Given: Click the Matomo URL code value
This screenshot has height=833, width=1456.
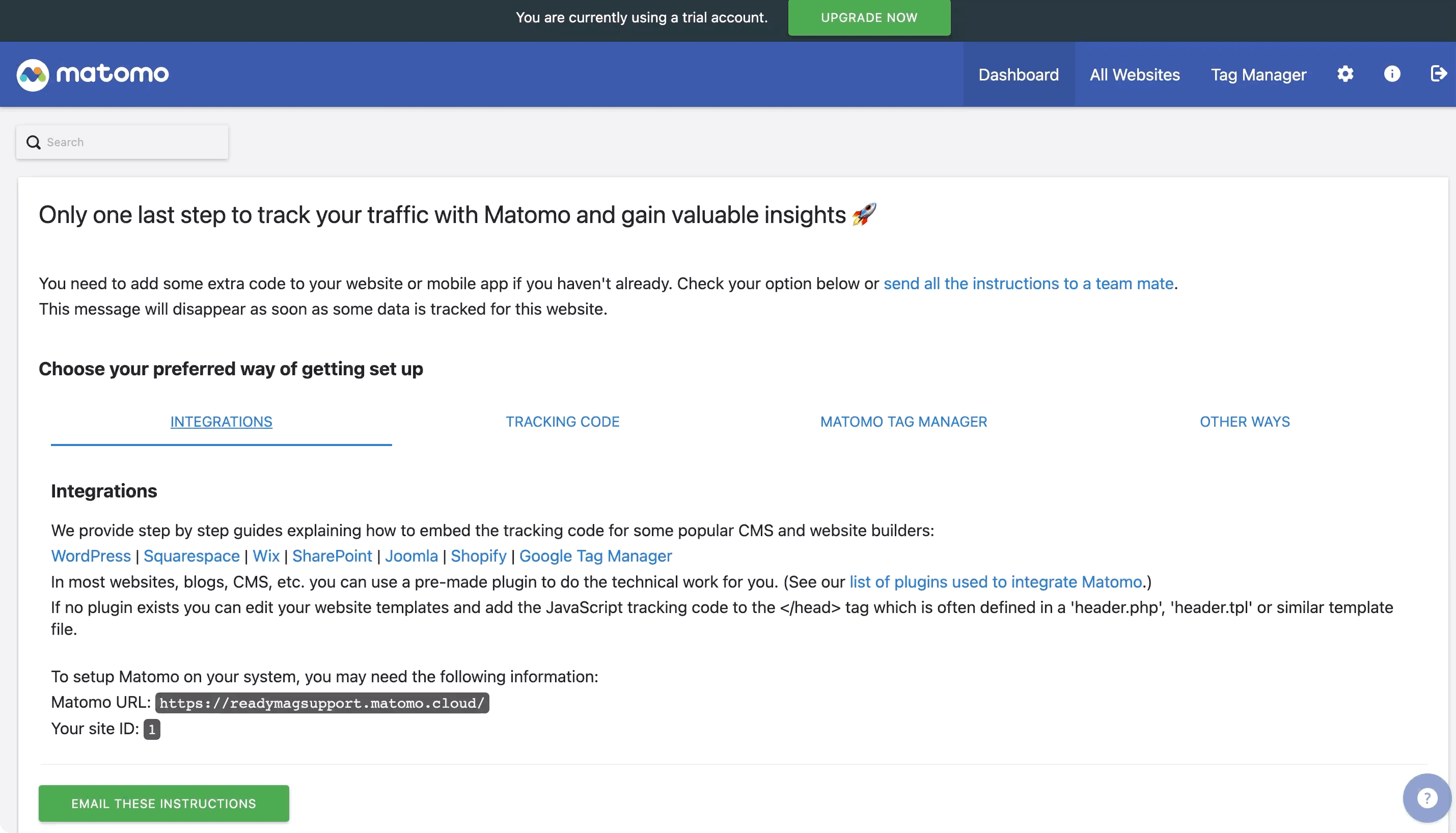Looking at the screenshot, I should (x=322, y=703).
